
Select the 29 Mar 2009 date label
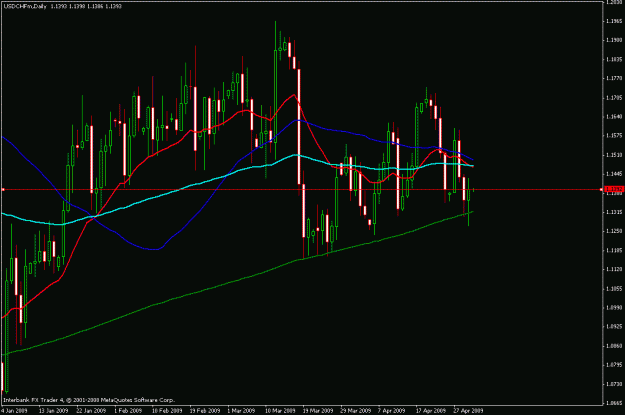[356, 410]
